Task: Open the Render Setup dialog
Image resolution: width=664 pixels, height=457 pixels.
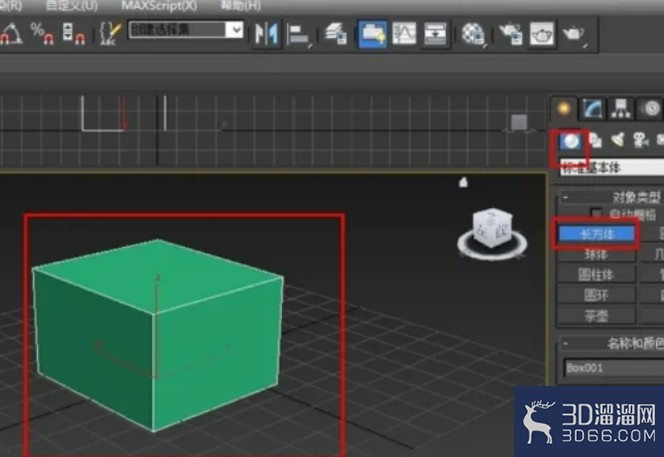Action: coord(510,33)
